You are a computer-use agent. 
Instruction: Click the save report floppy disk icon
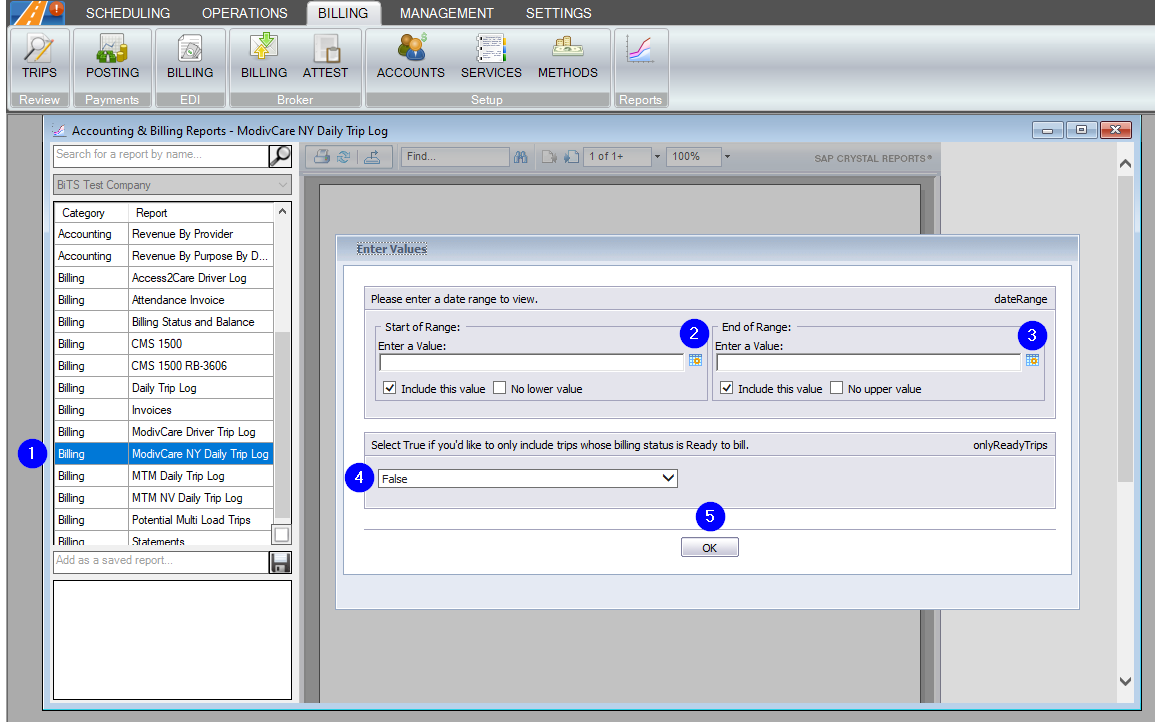(280, 562)
